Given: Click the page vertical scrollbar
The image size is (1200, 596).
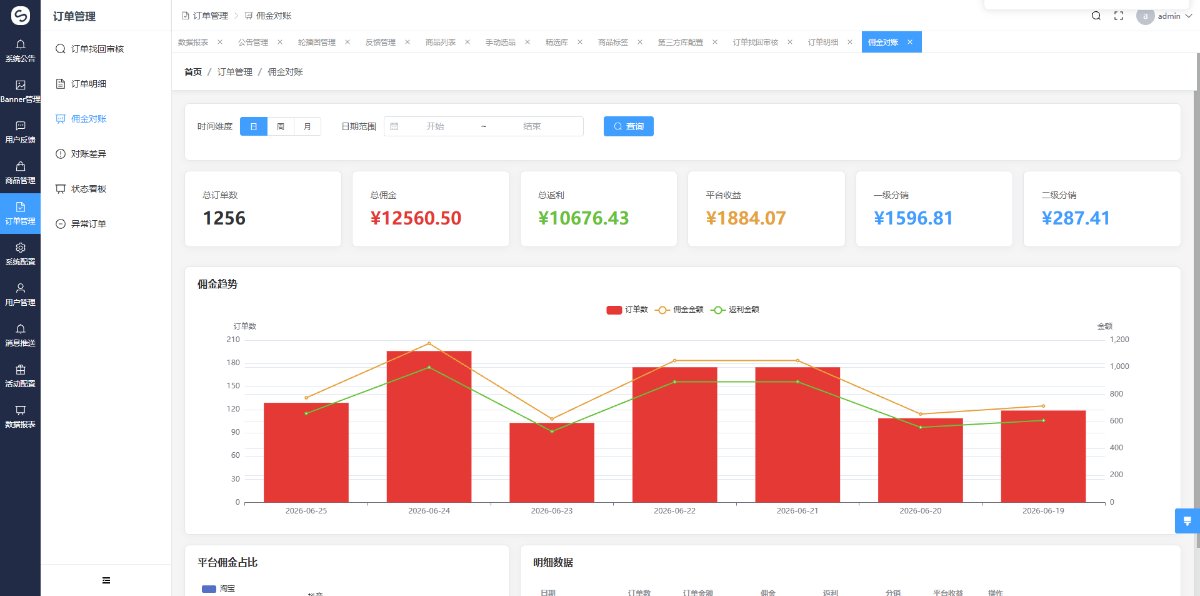Looking at the screenshot, I should 1196,300.
